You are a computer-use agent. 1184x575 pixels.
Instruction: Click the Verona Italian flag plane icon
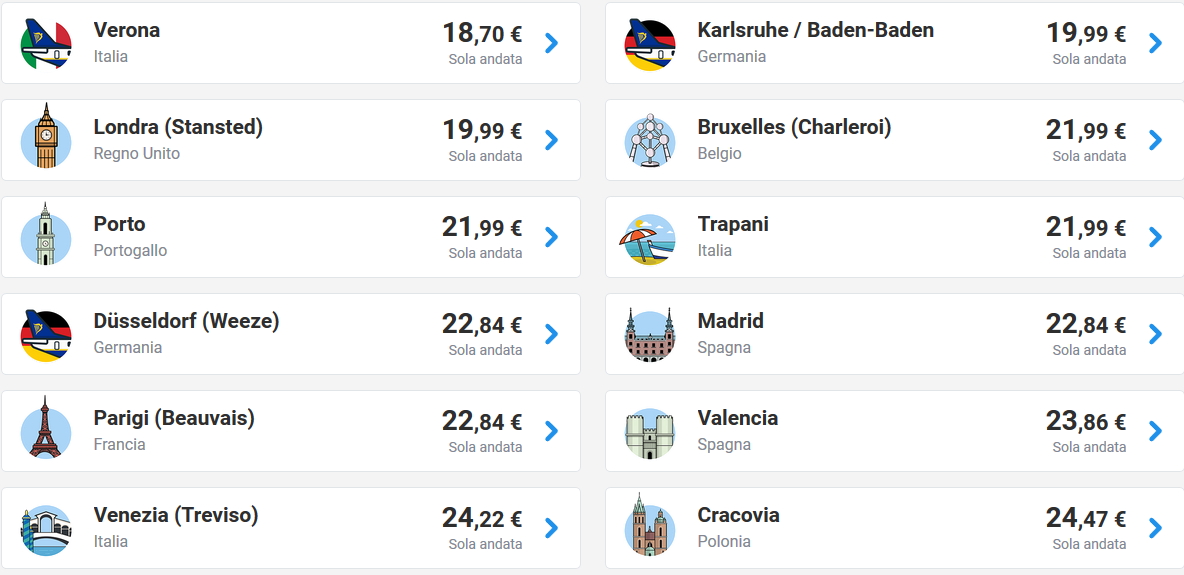point(46,43)
